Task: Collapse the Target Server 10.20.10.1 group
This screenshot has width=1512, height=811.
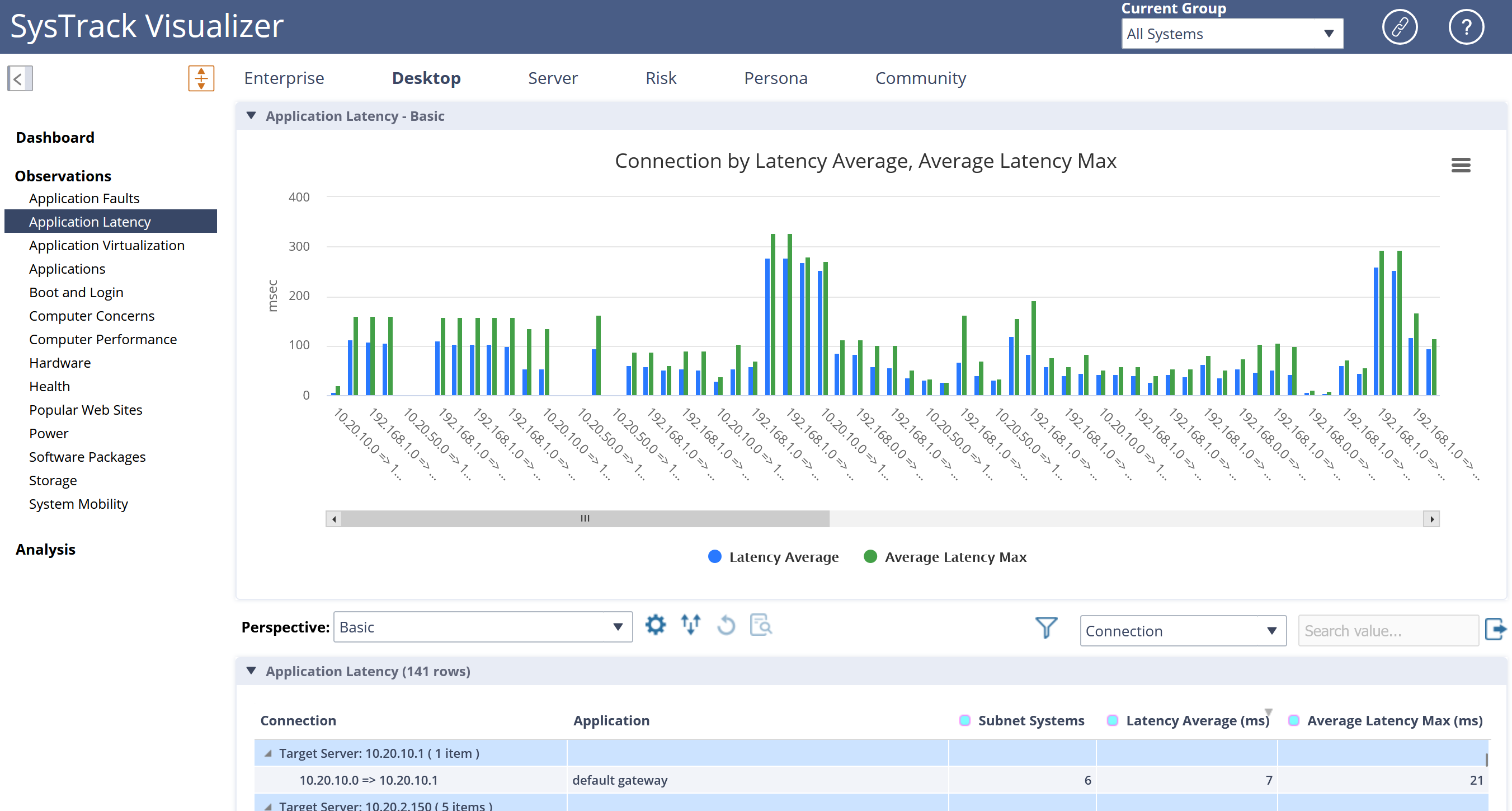Action: point(269,753)
